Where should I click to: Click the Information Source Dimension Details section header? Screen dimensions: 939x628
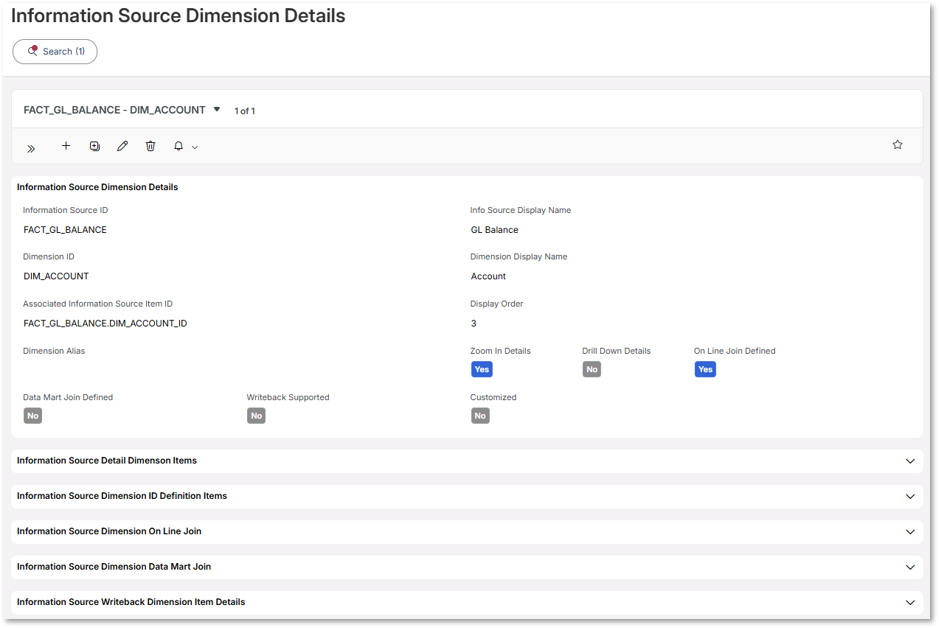(x=97, y=187)
